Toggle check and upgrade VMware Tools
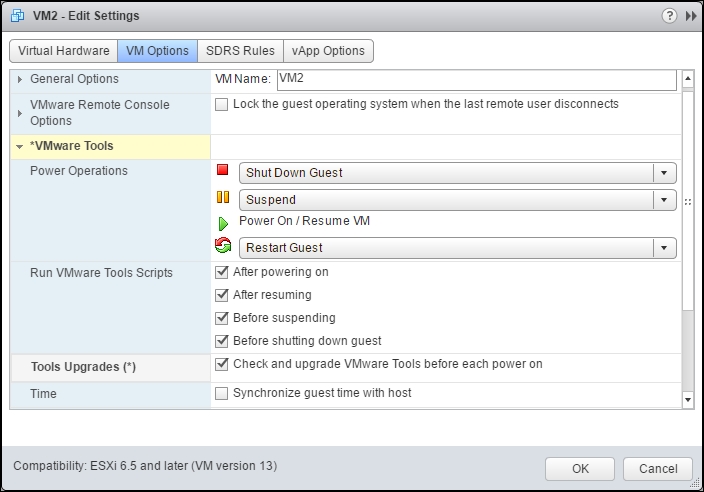Viewport: 704px width, 492px height. [x=221, y=364]
